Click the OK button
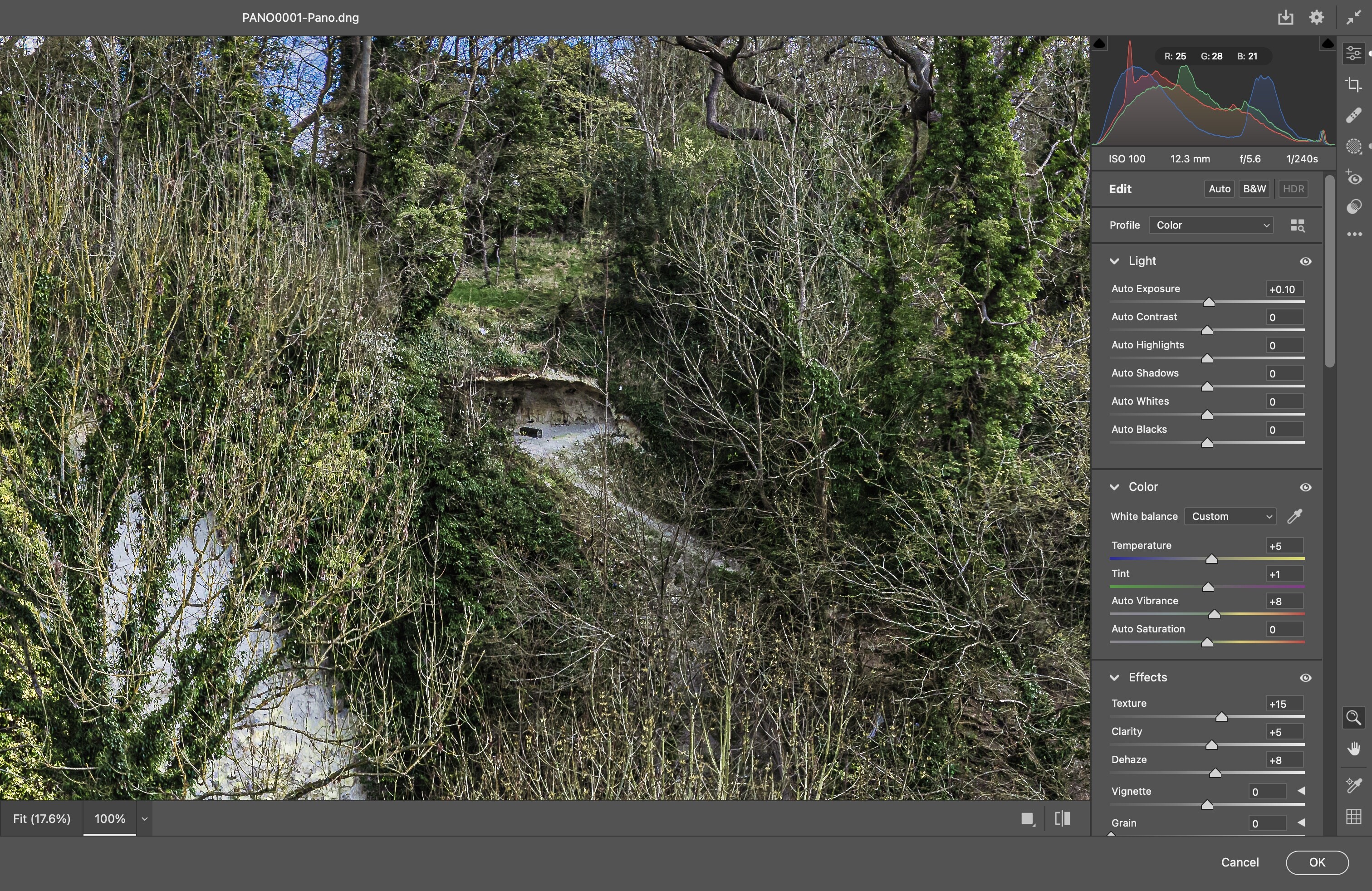Image resolution: width=1372 pixels, height=891 pixels. (1317, 862)
